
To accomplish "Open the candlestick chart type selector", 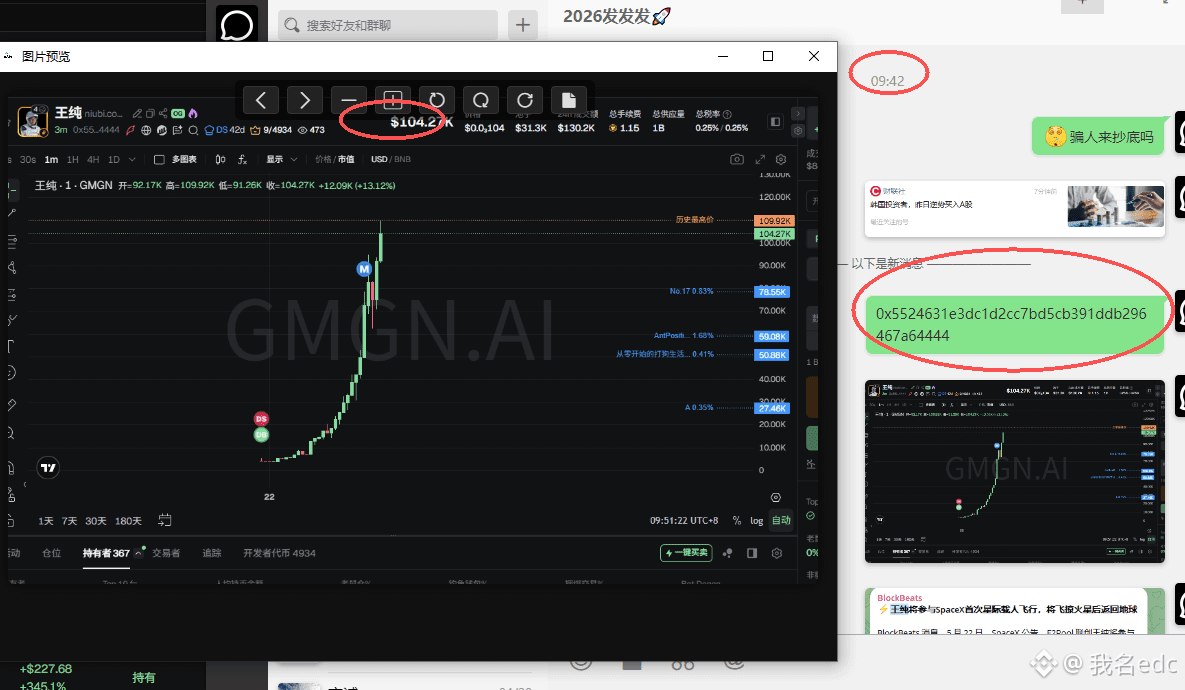I will click(x=220, y=159).
